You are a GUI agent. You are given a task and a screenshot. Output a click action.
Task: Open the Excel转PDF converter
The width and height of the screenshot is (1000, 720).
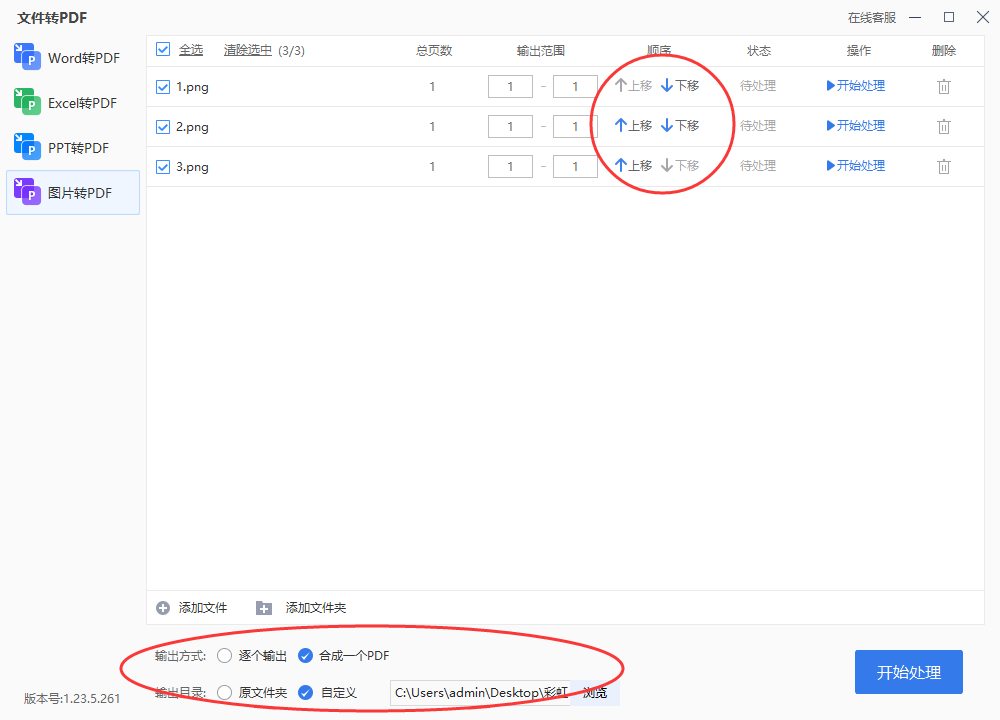click(x=73, y=103)
